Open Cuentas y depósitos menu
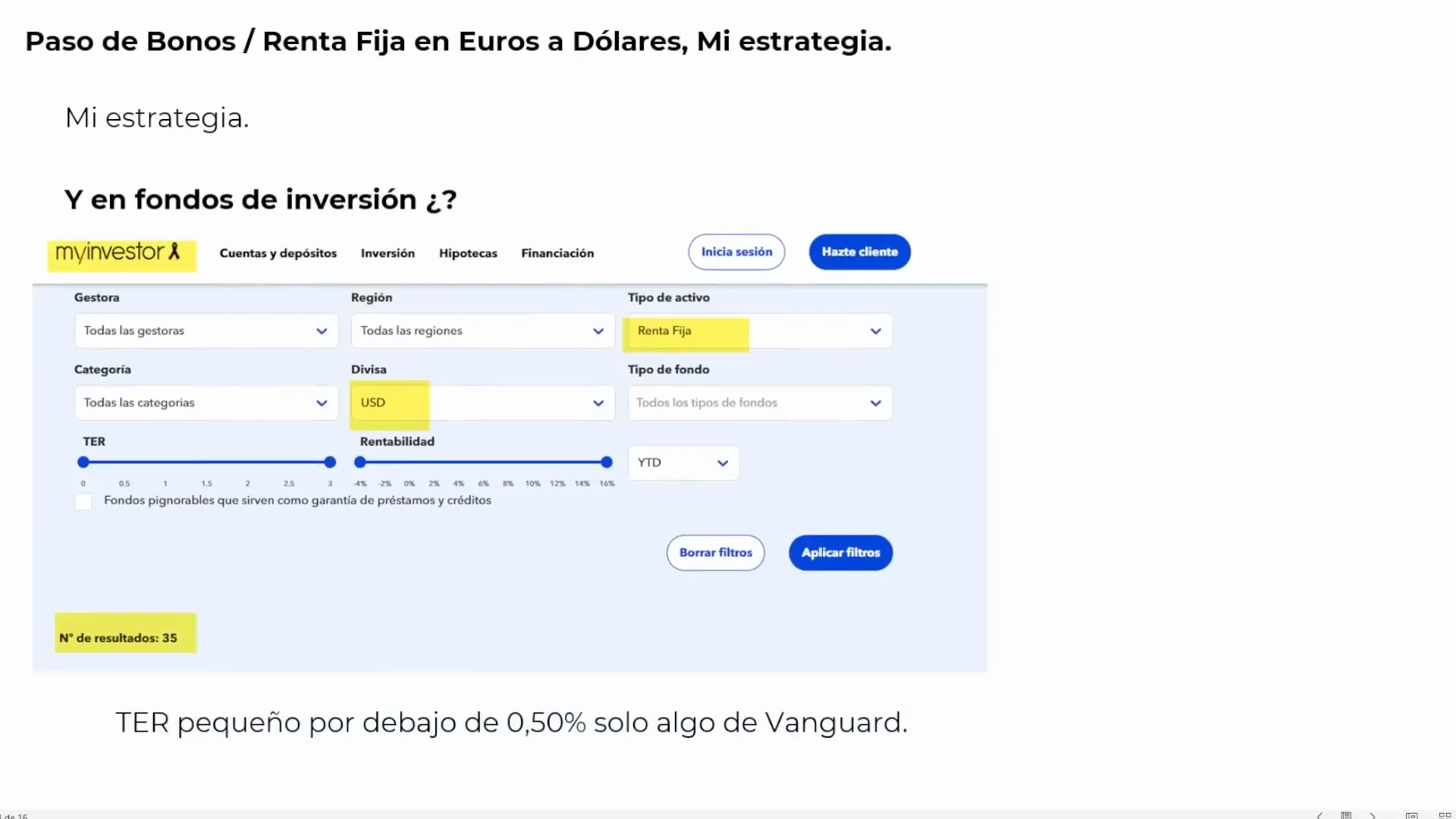 pos(278,253)
